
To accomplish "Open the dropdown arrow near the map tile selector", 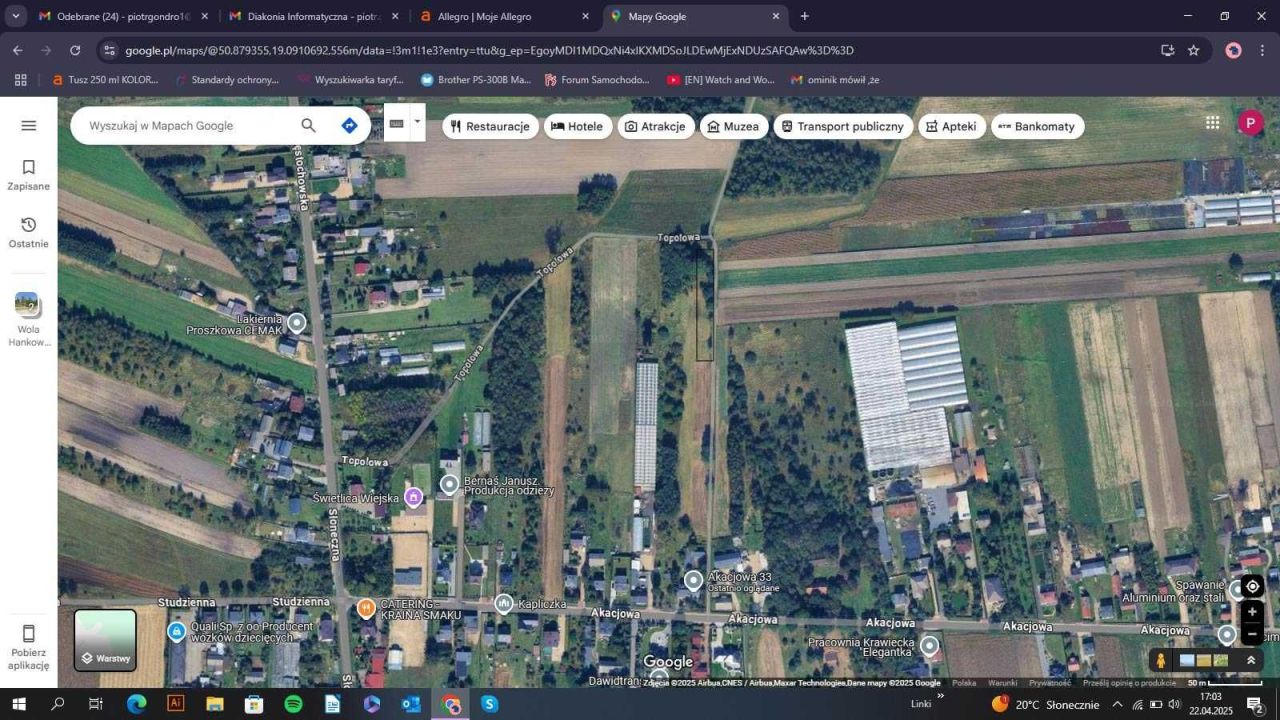I will tap(417, 122).
